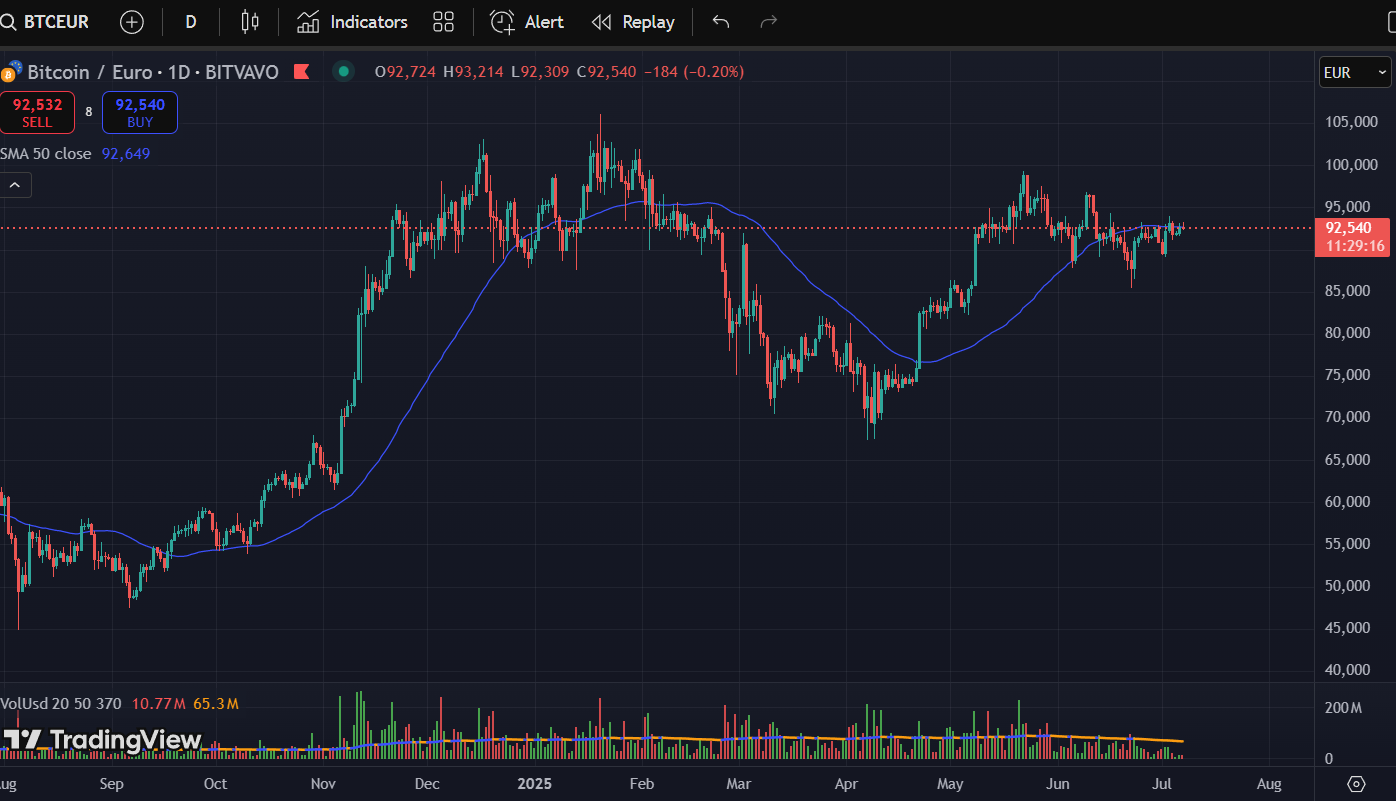Viewport: 1396px width, 801px height.
Task: Open the EUR currency dropdown
Action: [1355, 72]
